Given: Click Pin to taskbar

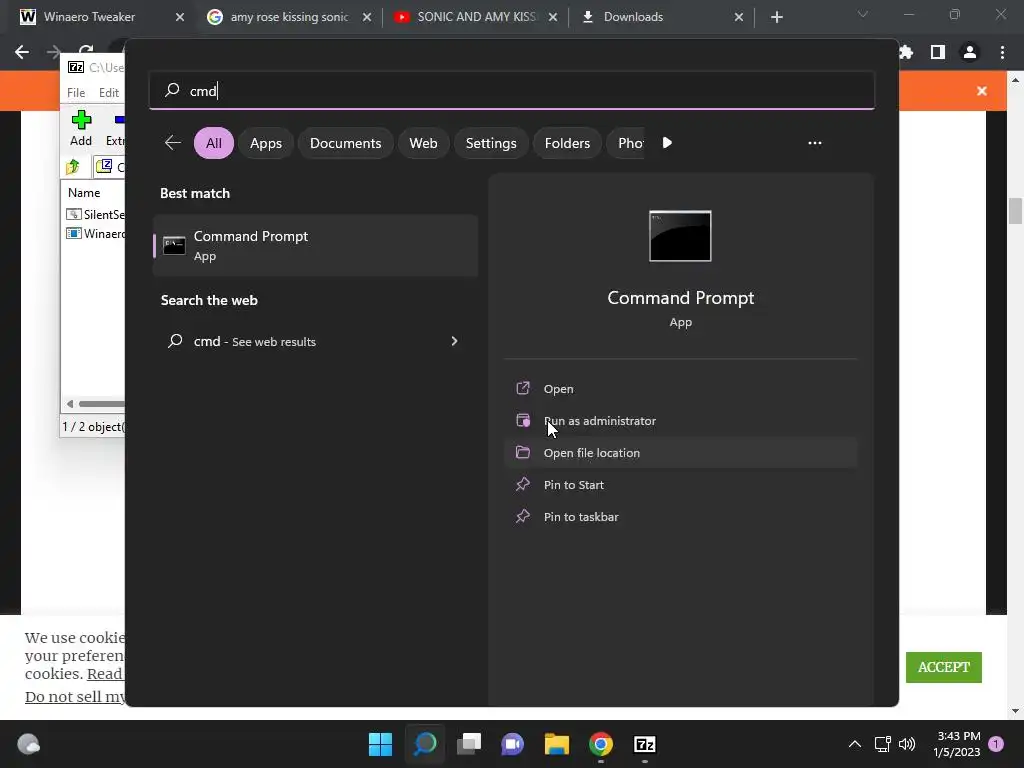Looking at the screenshot, I should tap(680, 517).
